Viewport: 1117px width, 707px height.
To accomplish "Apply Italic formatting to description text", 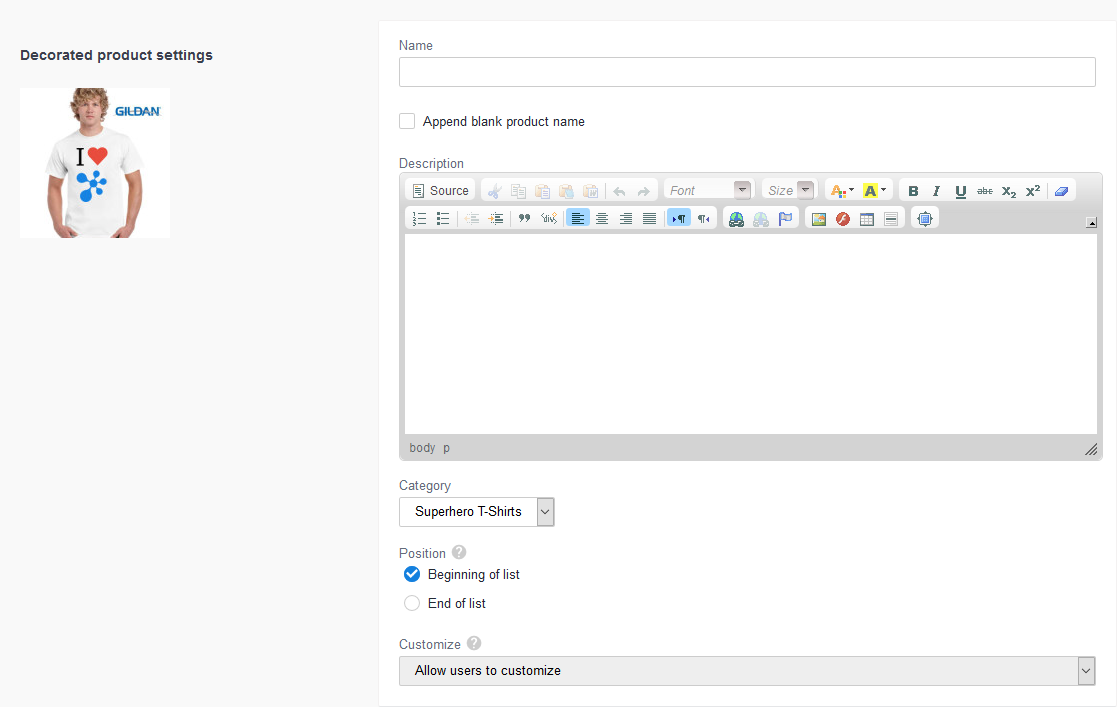I will tap(935, 190).
